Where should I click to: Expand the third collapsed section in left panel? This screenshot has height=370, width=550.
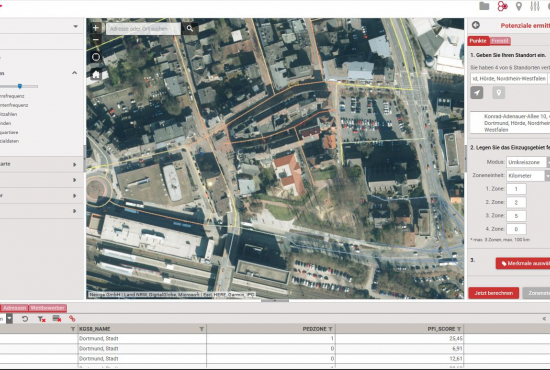(74, 195)
